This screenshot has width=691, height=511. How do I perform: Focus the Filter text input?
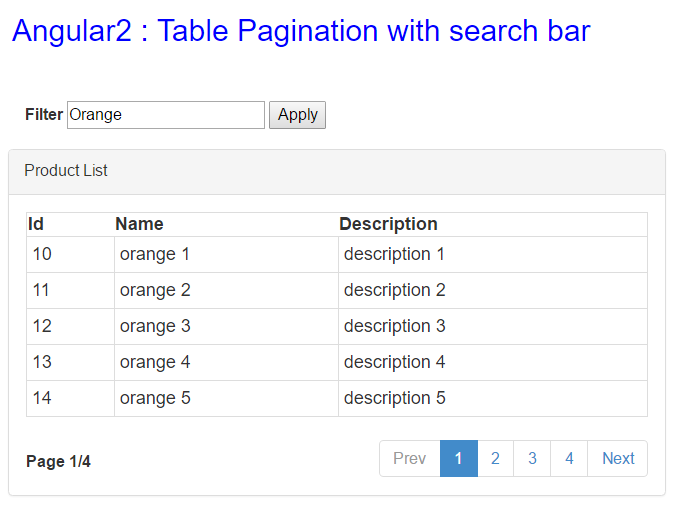166,115
